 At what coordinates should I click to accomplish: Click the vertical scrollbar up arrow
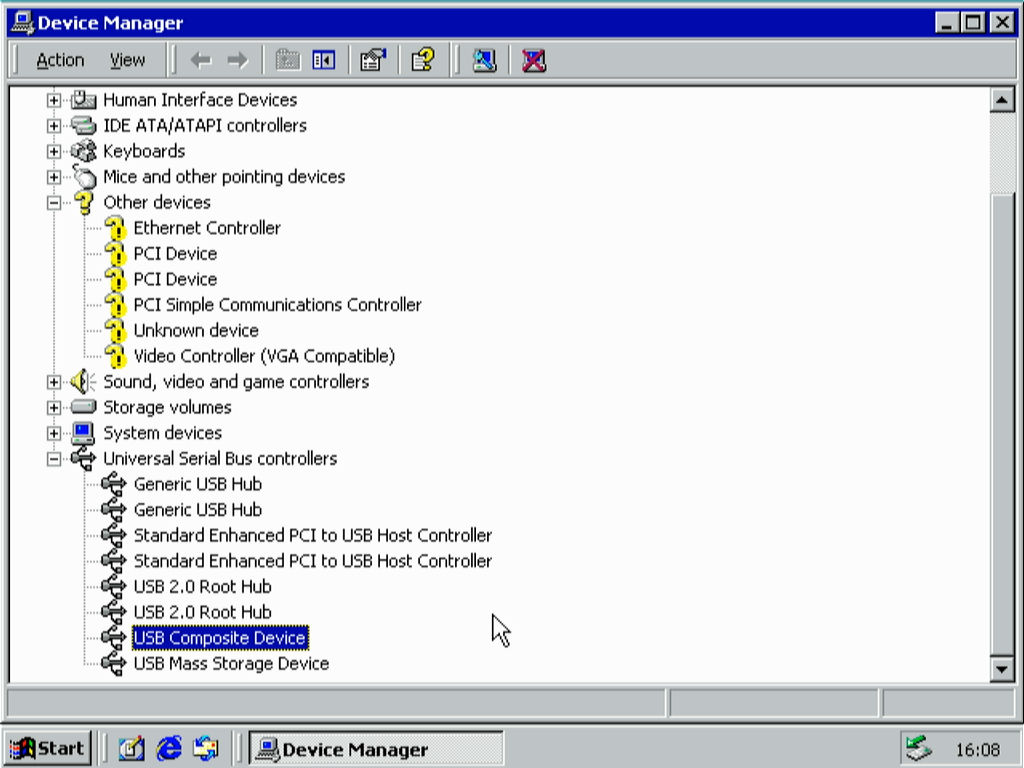1002,100
